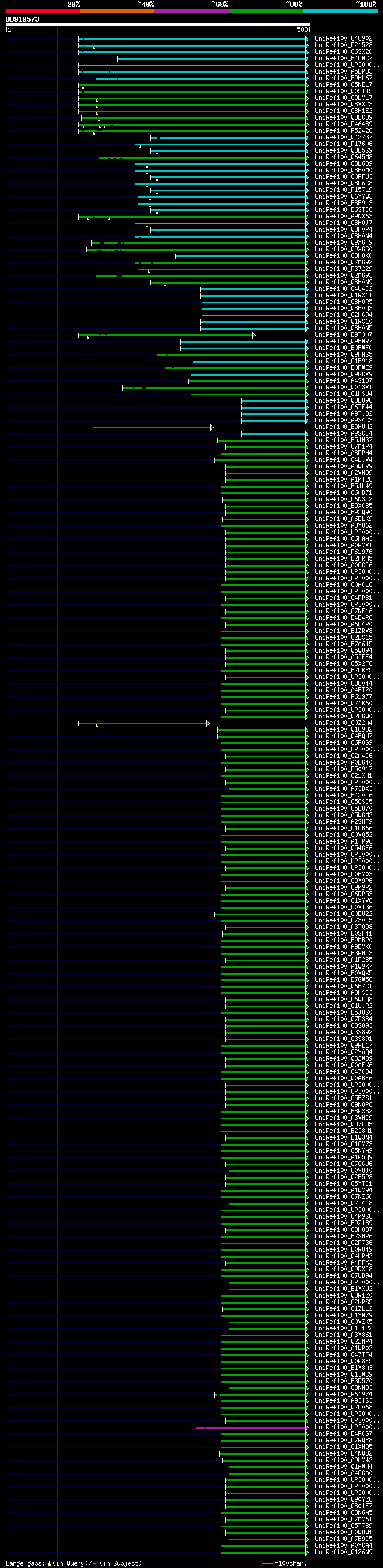The width and height of the screenshot is (383, 1568).
Task: Select the UniRef100_P52426 label
Action: click(x=344, y=131)
